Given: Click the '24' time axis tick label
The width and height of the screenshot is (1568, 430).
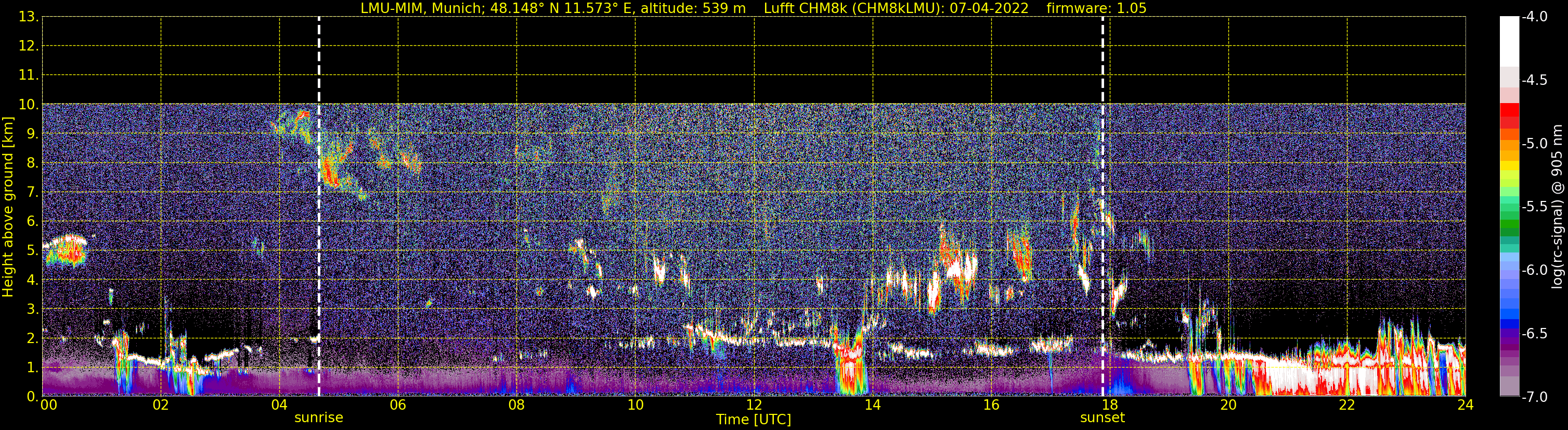Looking at the screenshot, I should 1466,405.
